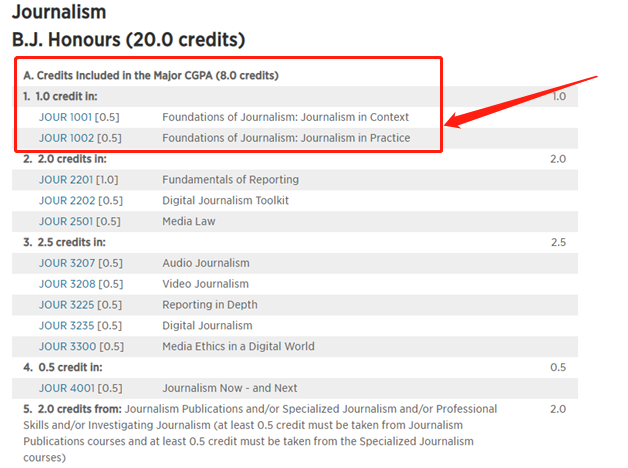Screen dimensions: 628x468
Task: Click the "Journalism" page heading
Action: [58, 13]
